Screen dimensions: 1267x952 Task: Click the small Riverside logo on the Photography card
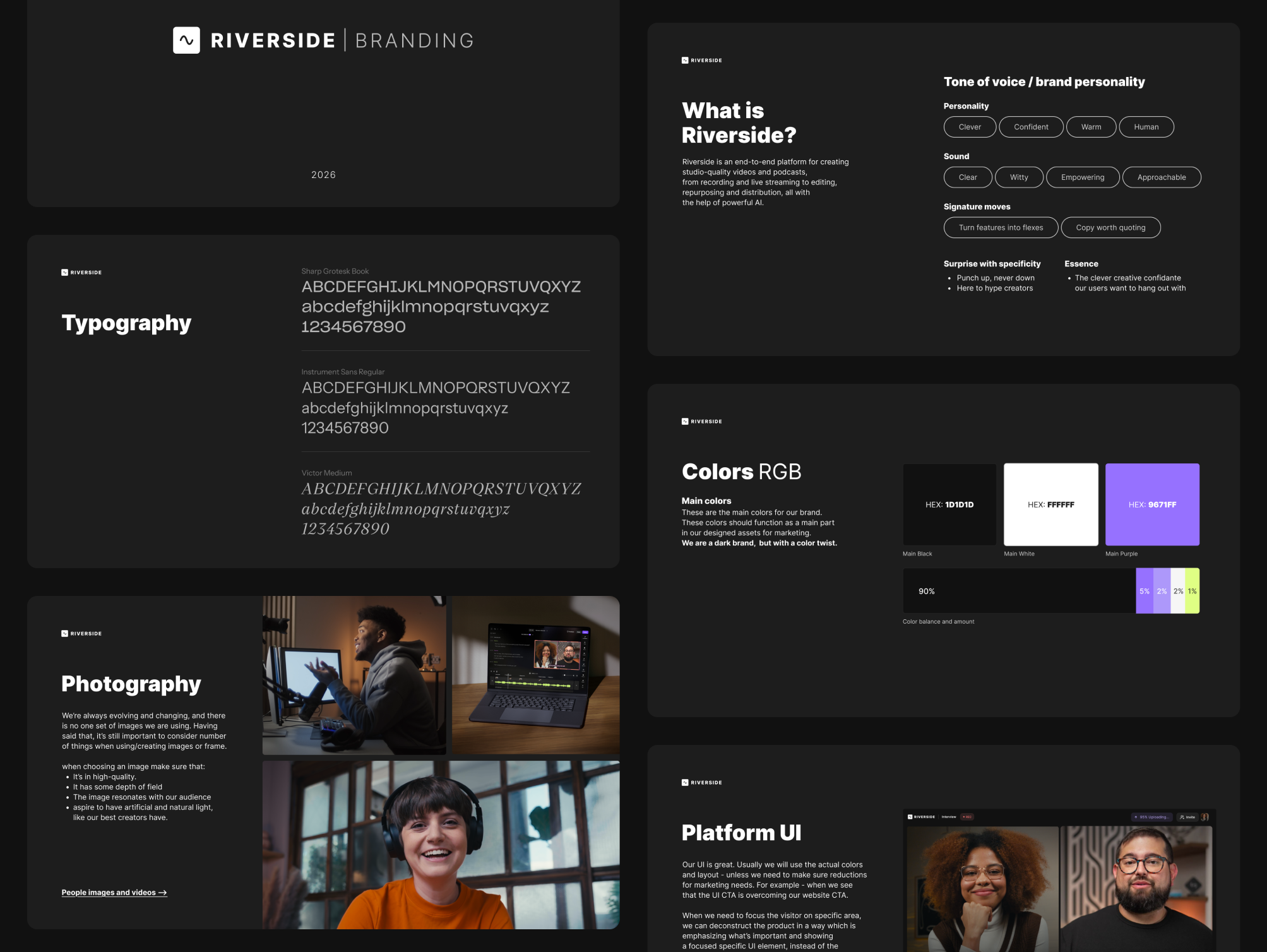point(81,633)
